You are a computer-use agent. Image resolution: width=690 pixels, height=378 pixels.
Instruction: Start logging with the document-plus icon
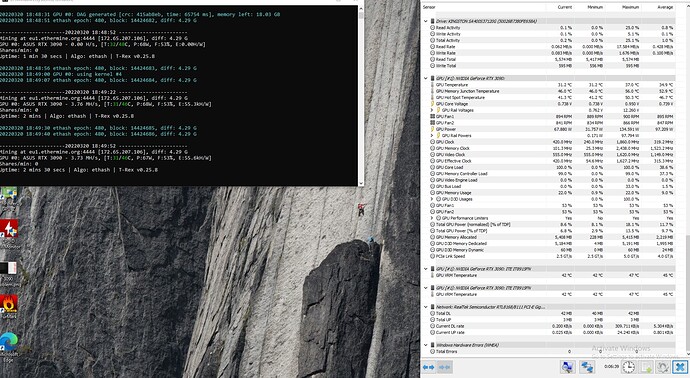point(646,367)
